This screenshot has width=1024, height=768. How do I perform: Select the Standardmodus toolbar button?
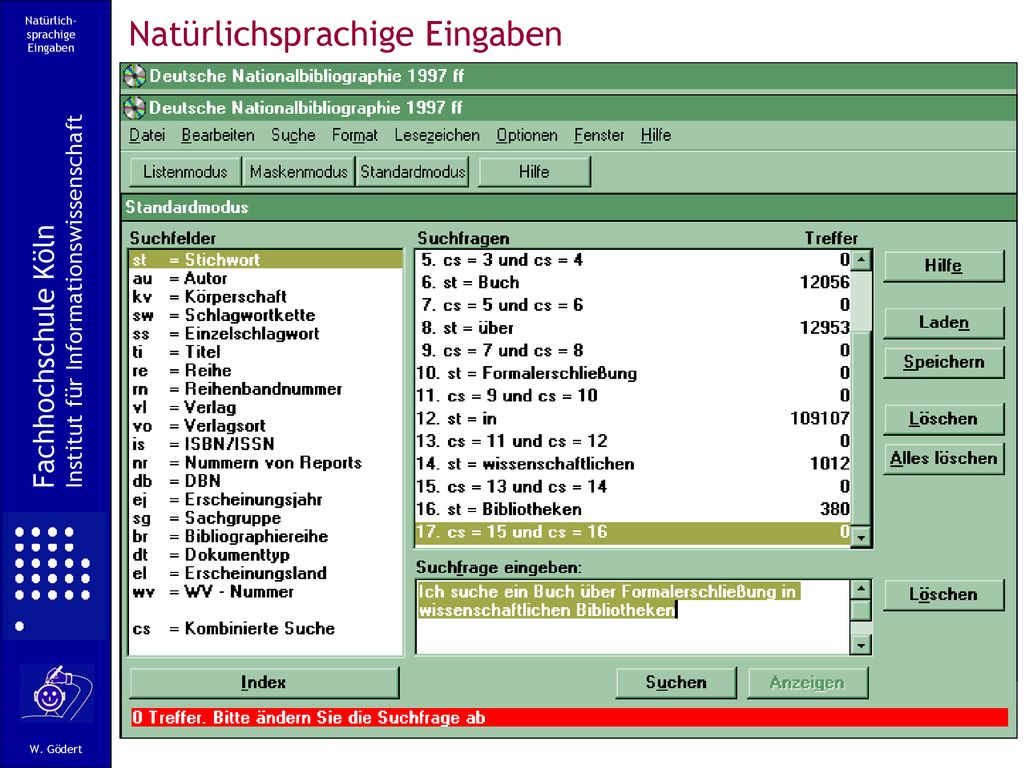click(413, 172)
